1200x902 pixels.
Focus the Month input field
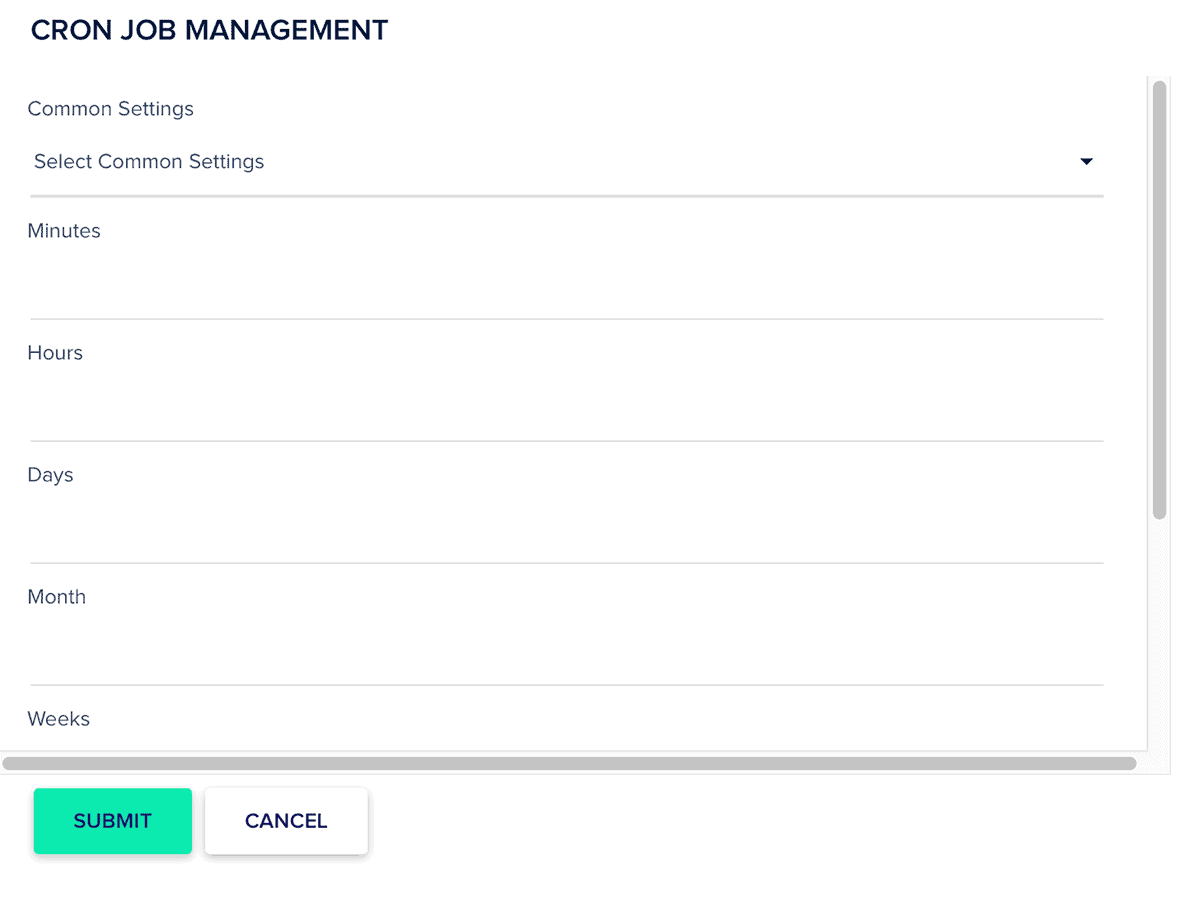pos(566,652)
